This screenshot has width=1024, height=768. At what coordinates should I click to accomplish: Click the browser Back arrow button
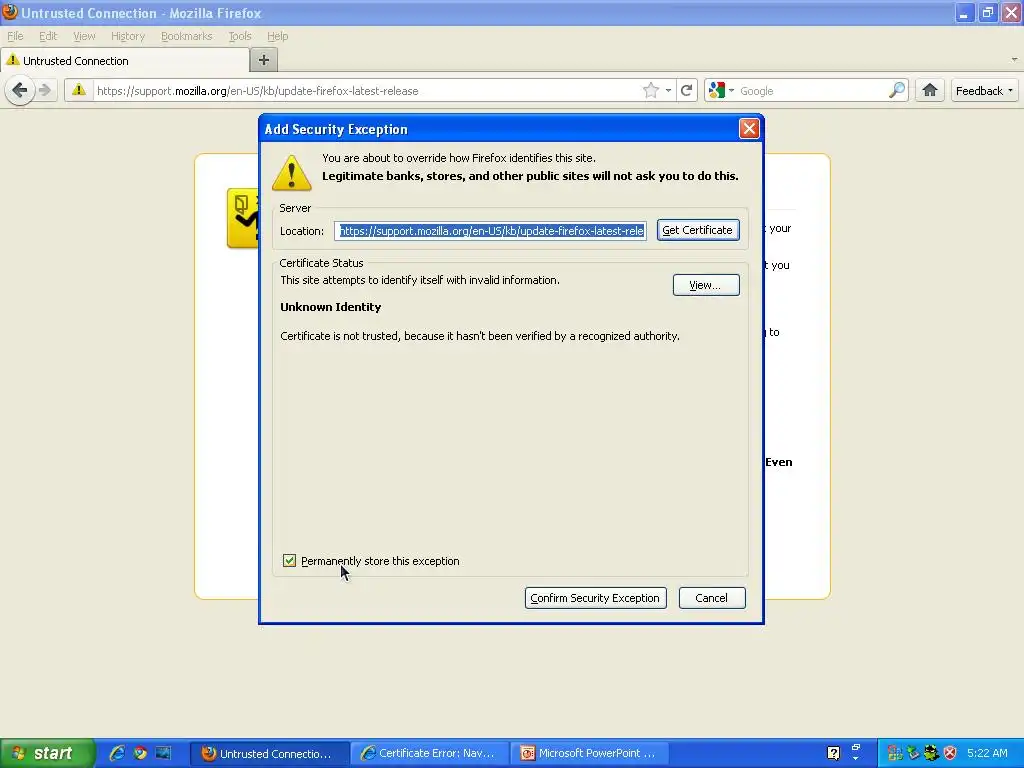point(20,90)
